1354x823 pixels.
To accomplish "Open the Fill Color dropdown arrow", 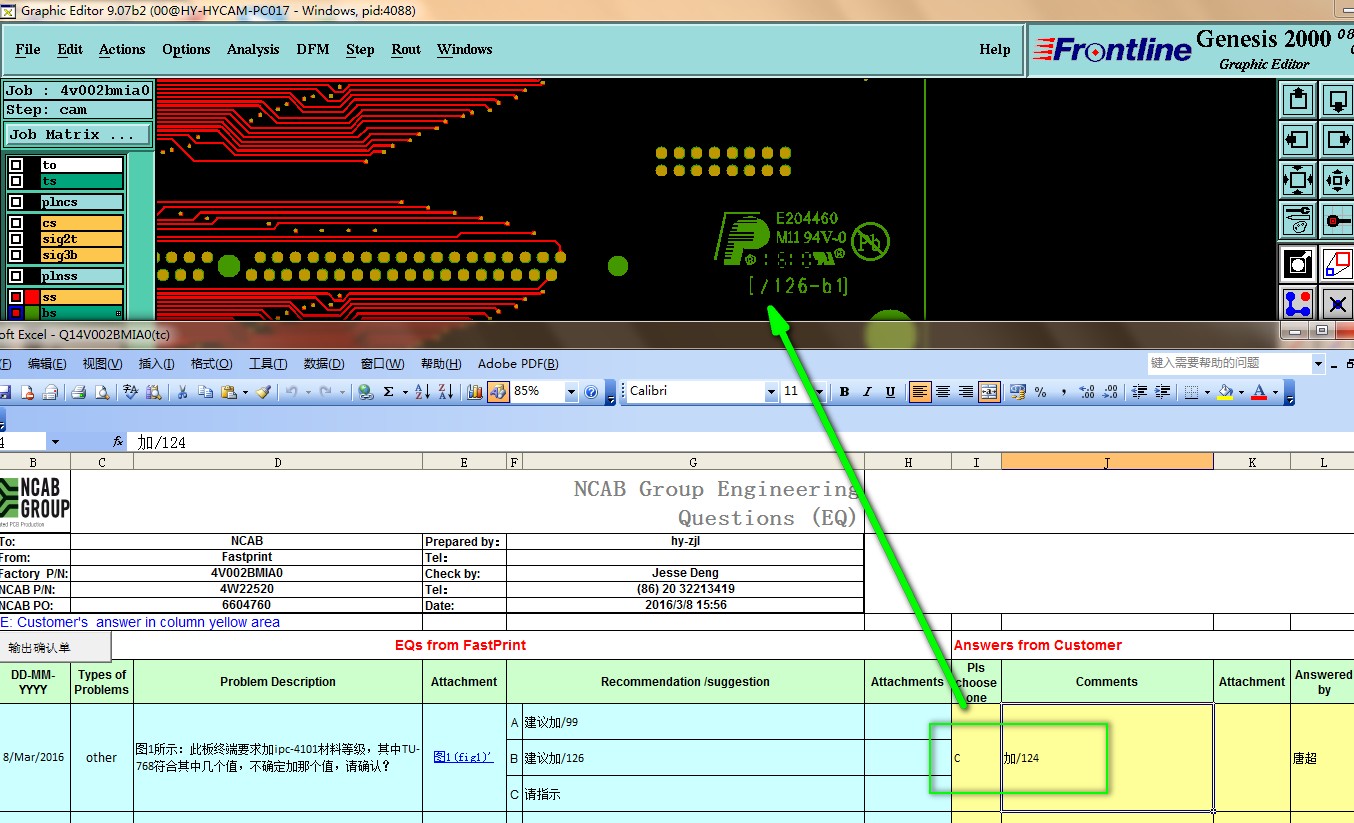I will (1241, 392).
